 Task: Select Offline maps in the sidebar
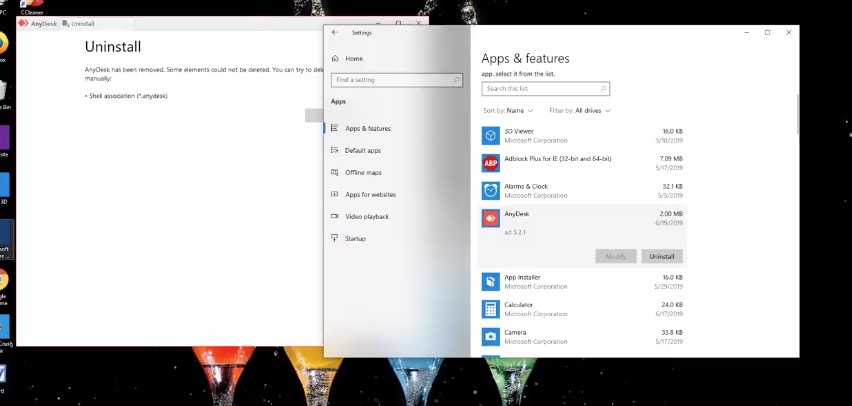362,172
